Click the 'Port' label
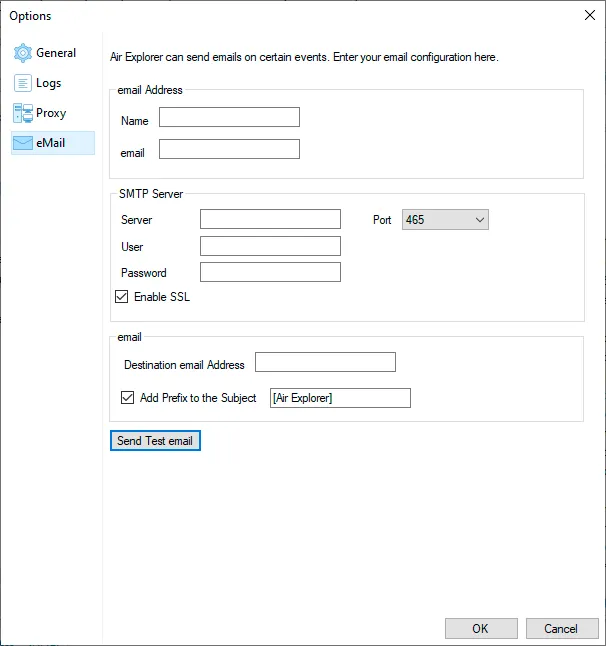 coord(382,220)
